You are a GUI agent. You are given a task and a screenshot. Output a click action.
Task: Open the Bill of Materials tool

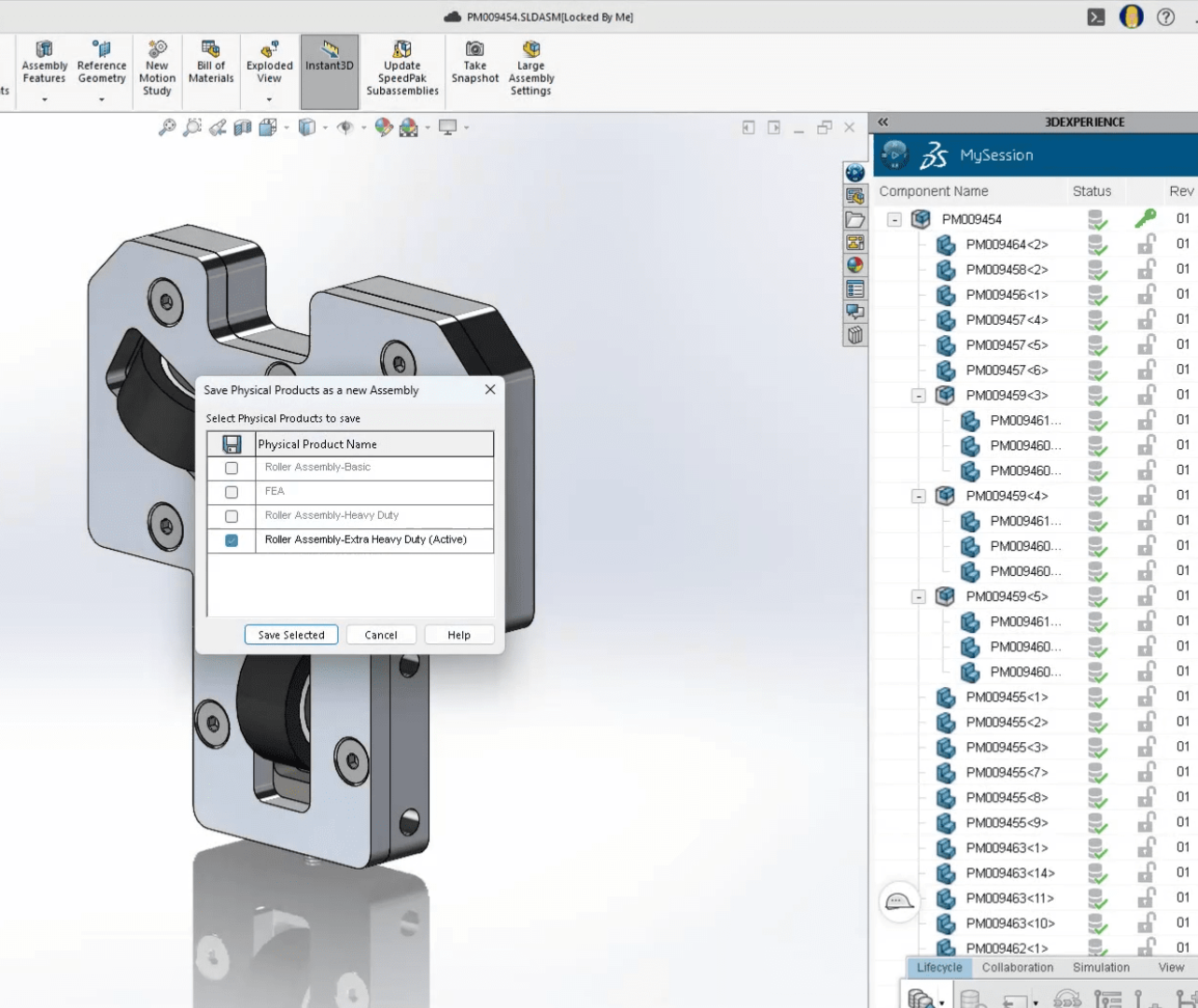point(211,63)
